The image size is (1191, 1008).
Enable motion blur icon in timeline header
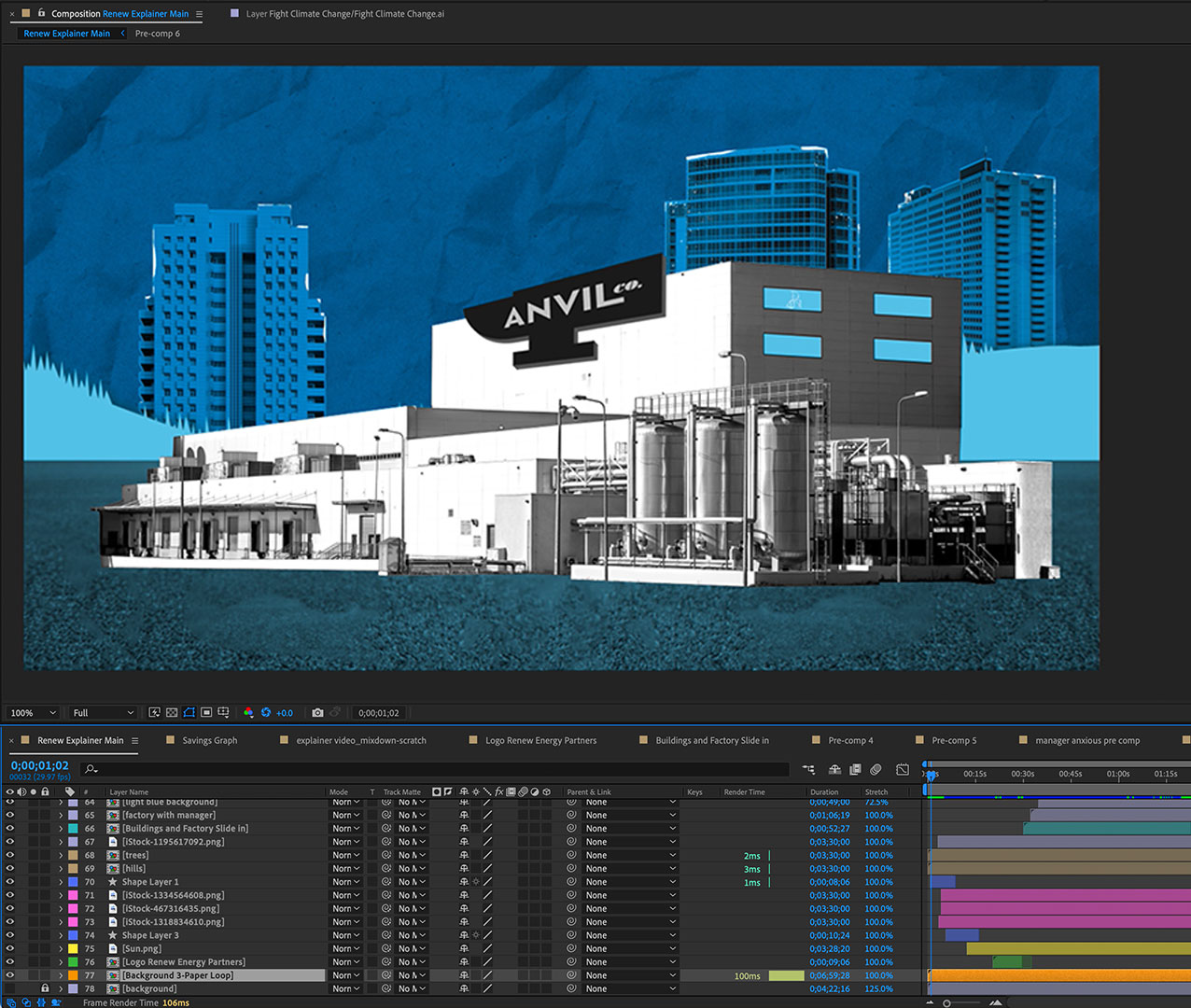pos(876,770)
